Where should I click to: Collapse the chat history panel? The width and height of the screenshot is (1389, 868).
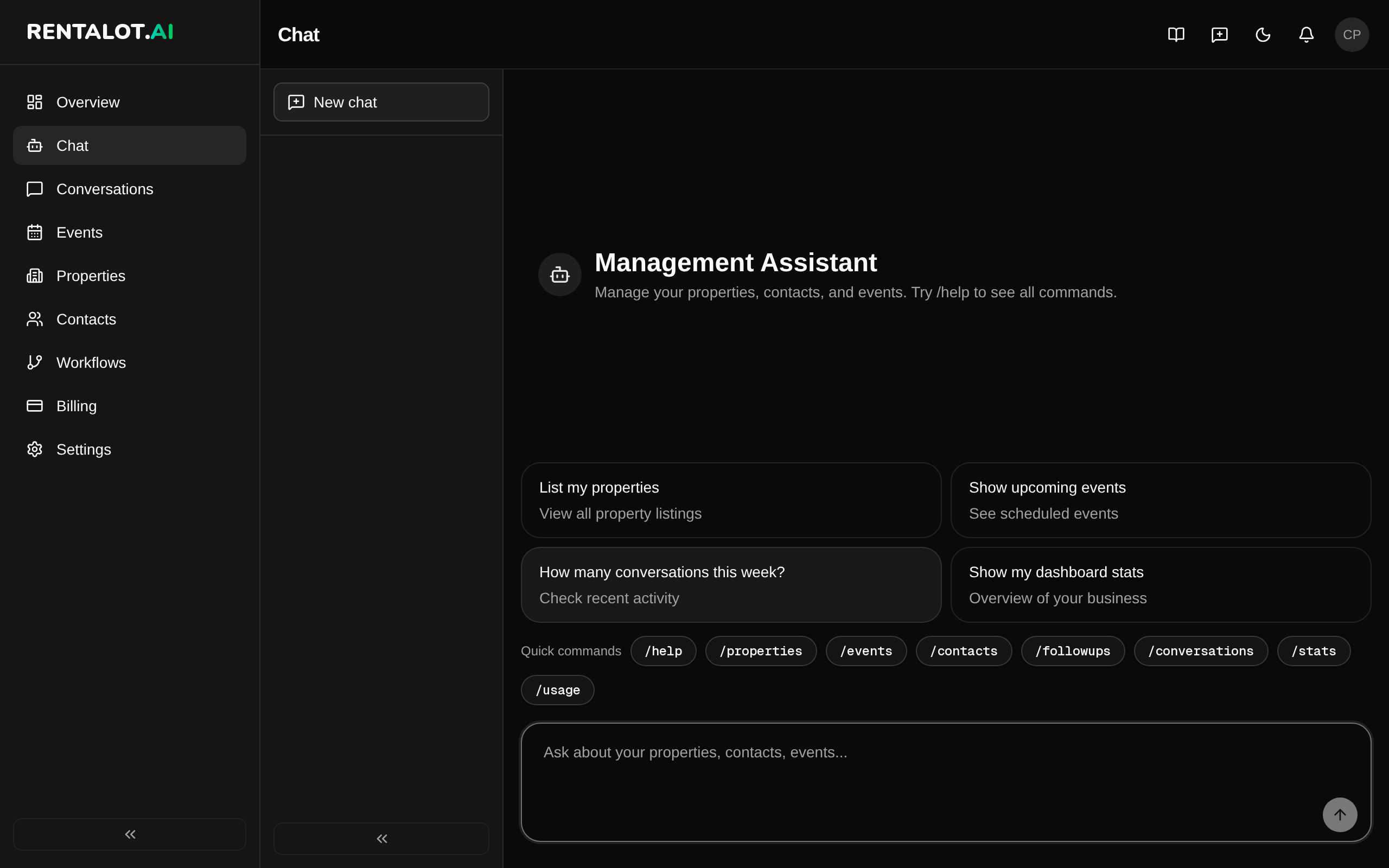[x=381, y=839]
